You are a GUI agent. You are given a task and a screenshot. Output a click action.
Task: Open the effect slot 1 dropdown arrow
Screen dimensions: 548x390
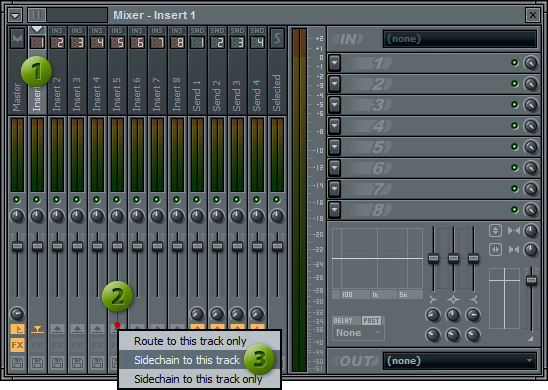pos(334,63)
